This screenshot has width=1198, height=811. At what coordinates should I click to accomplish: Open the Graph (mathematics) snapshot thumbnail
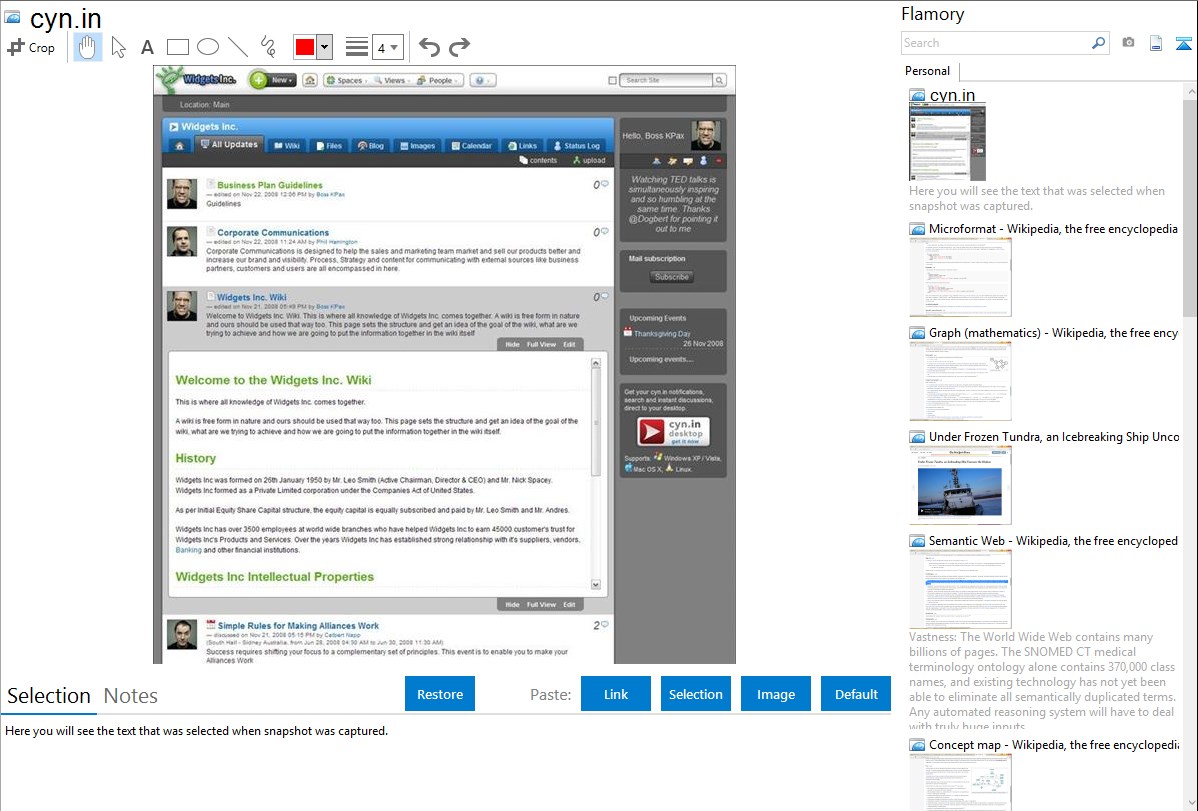pos(960,381)
